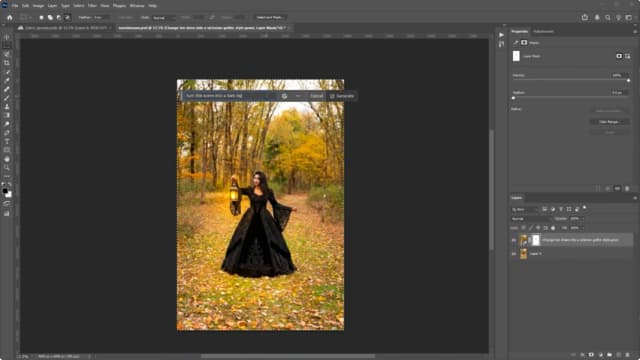The image size is (640, 360).
Task: Select the Zoom tool
Action: (x=7, y=167)
